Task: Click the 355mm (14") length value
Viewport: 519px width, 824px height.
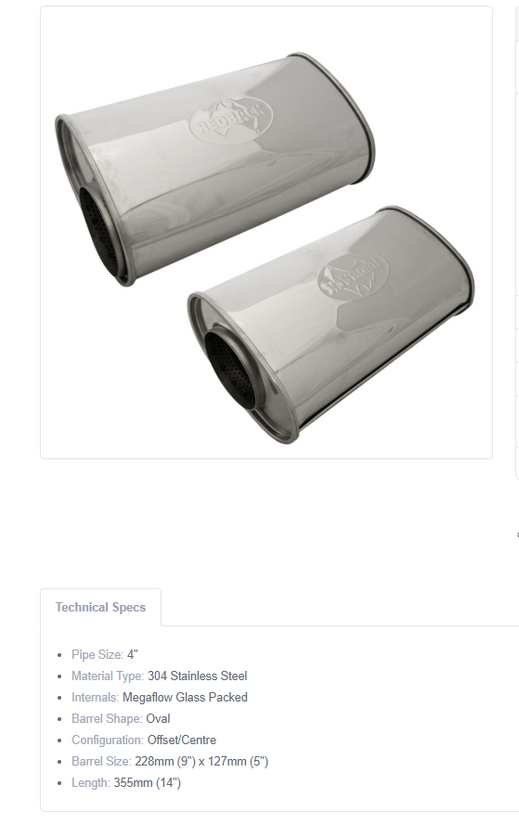Action: click(147, 783)
